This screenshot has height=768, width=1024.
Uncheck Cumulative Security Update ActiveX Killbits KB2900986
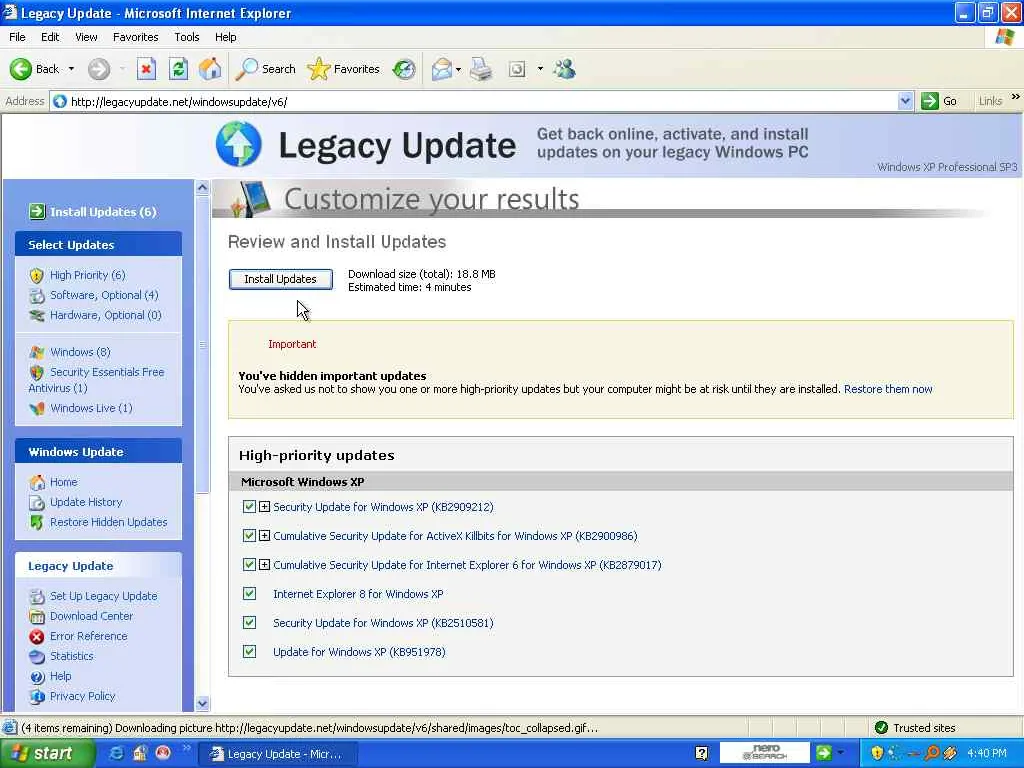pos(249,536)
